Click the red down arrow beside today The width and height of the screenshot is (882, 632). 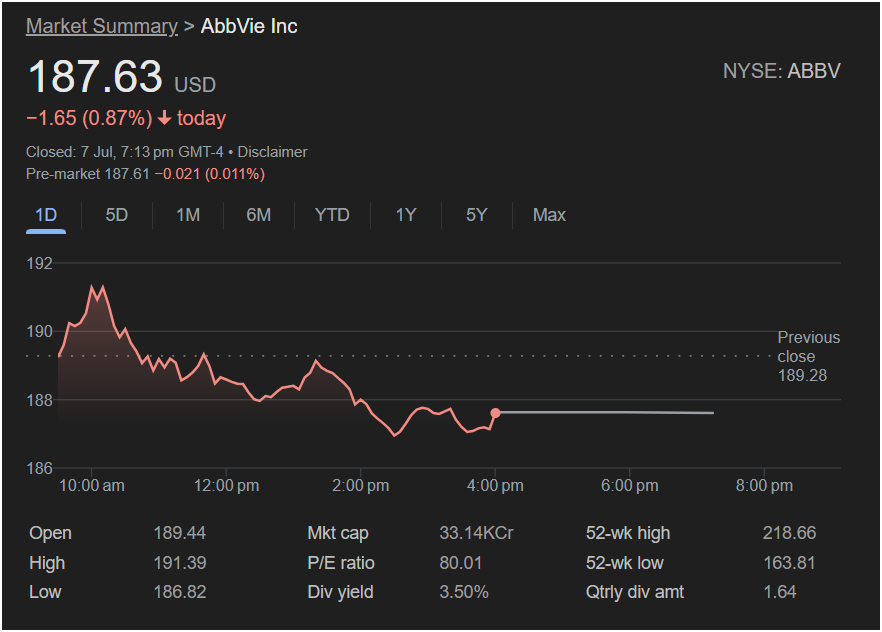click(164, 118)
